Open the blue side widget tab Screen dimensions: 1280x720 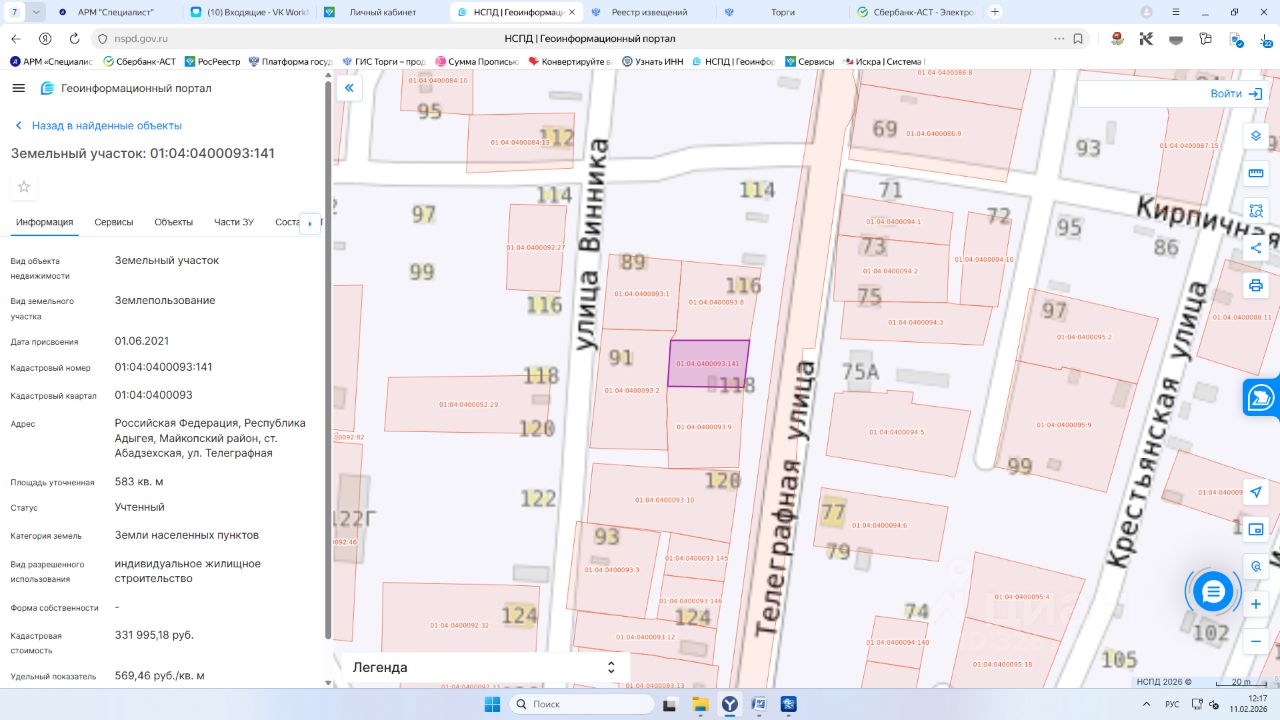pos(1261,397)
